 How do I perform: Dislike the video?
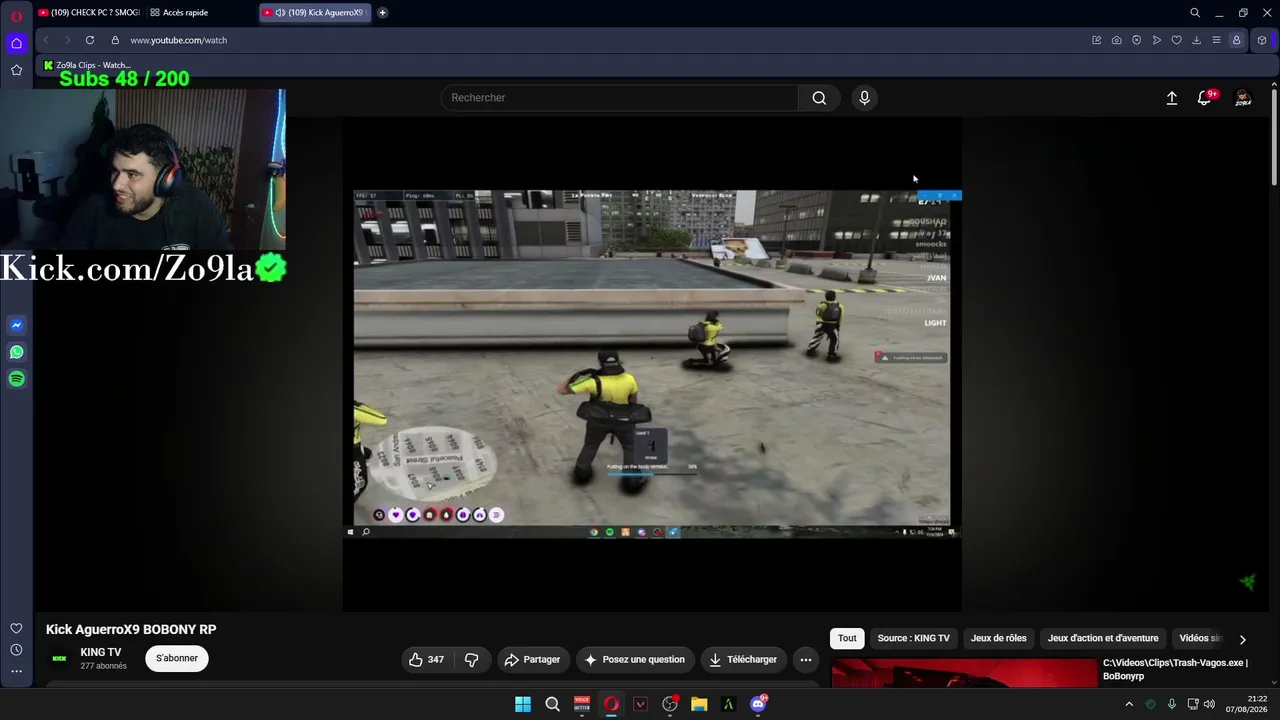click(x=472, y=660)
